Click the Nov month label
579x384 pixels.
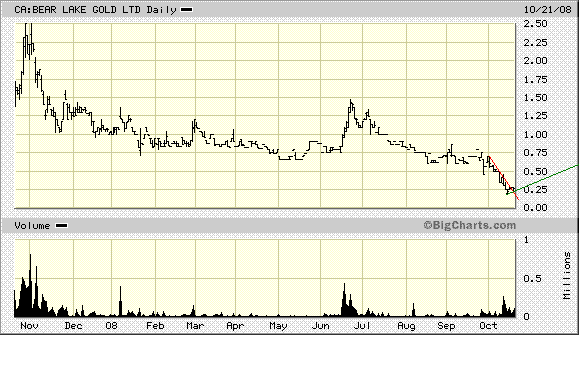coord(29,326)
